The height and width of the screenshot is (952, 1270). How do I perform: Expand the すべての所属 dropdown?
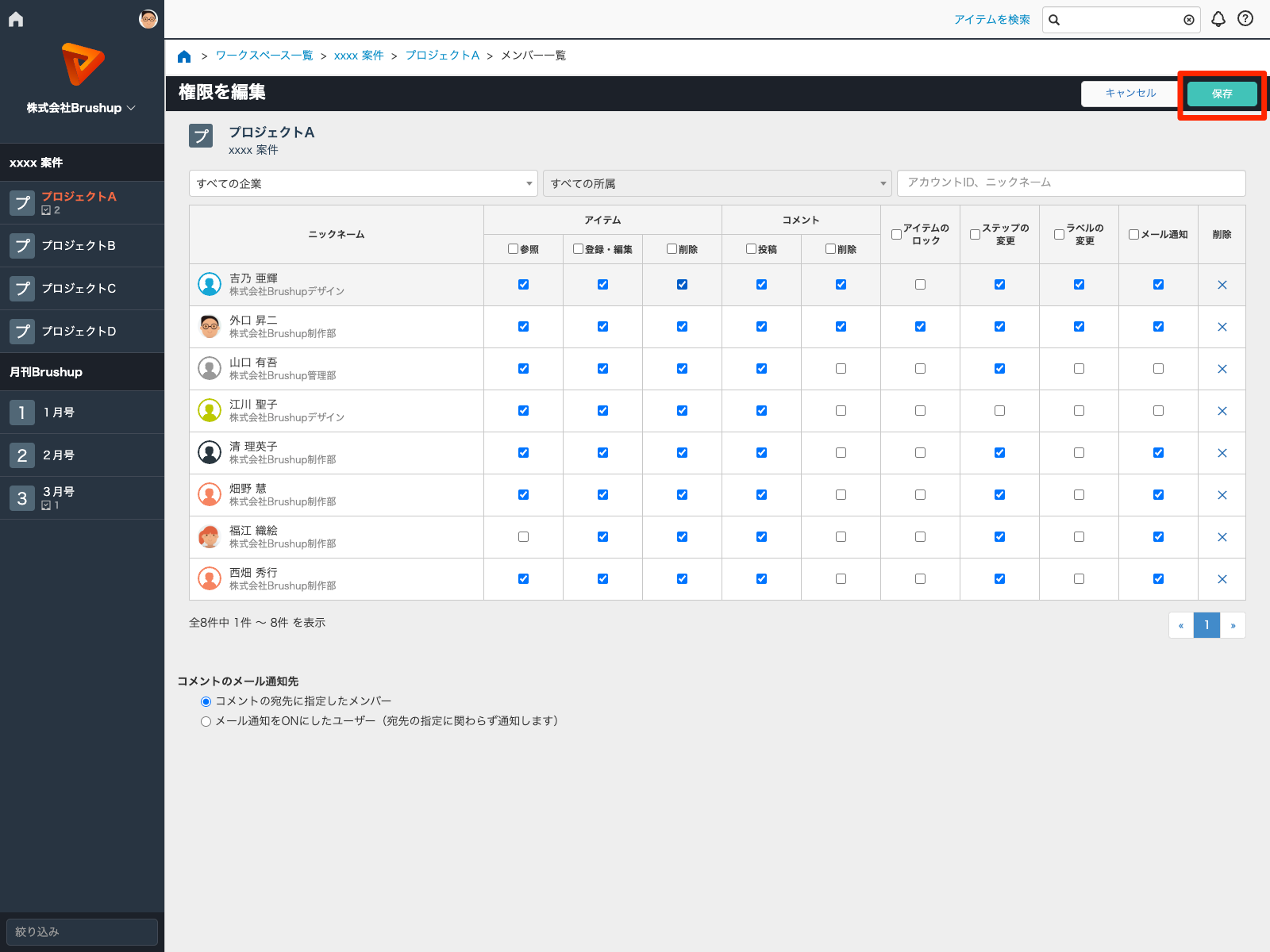[x=717, y=183]
